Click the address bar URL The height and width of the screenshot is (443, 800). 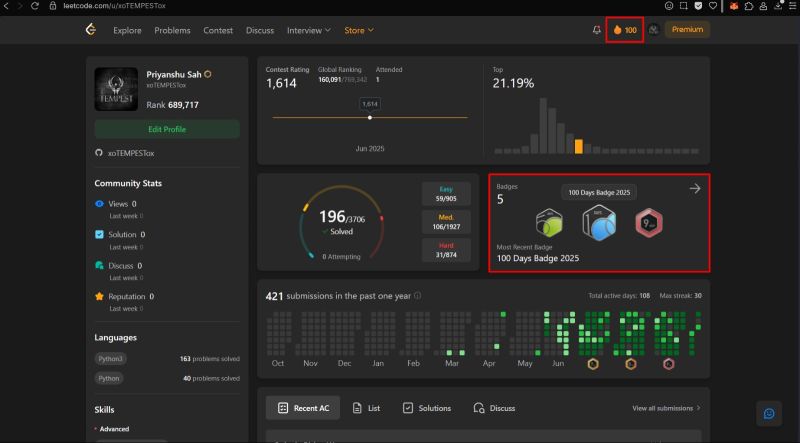(x=114, y=6)
